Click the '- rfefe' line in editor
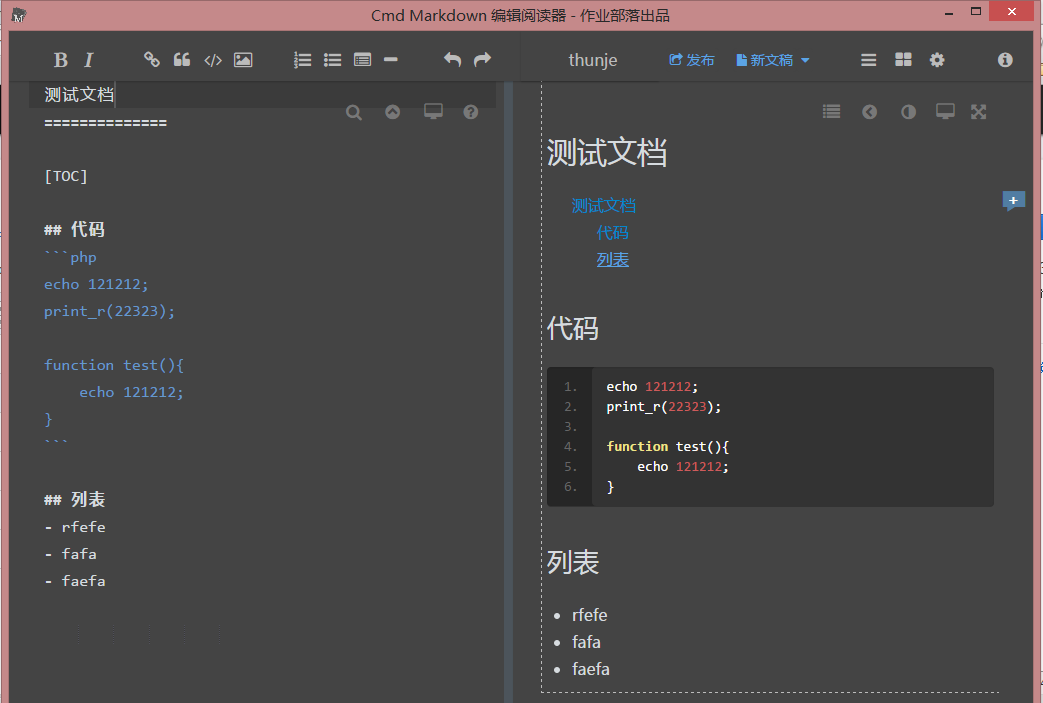This screenshot has height=703, width=1043. coord(75,527)
